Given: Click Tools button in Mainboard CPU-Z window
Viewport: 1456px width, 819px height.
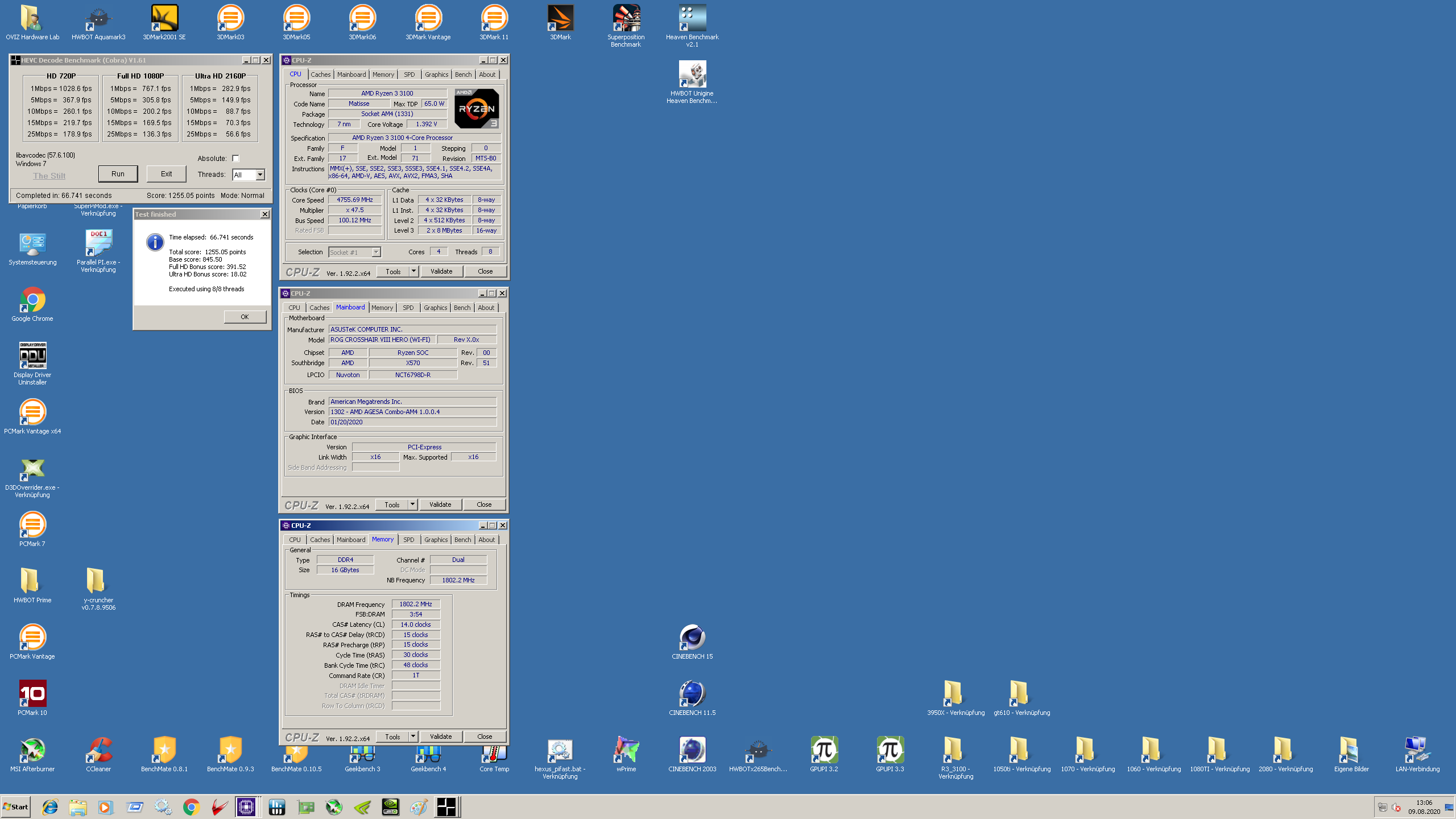Looking at the screenshot, I should tap(392, 504).
